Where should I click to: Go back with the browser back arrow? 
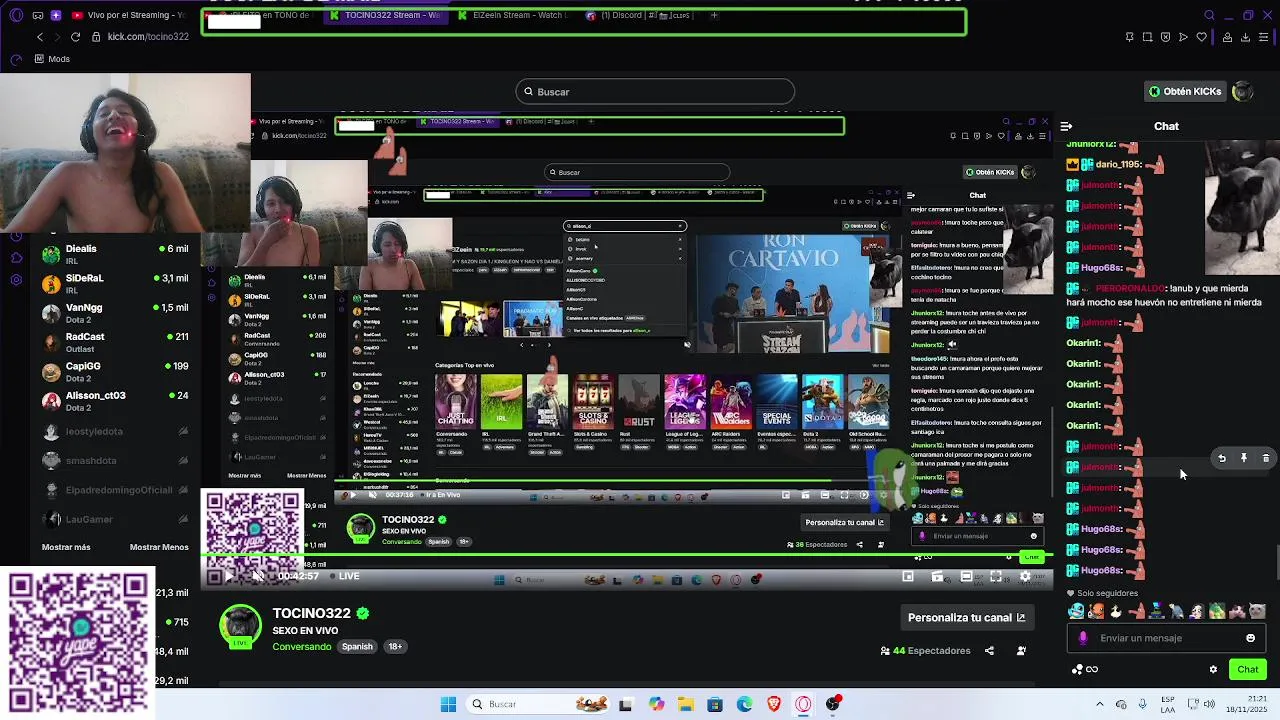pyautogui.click(x=40, y=37)
